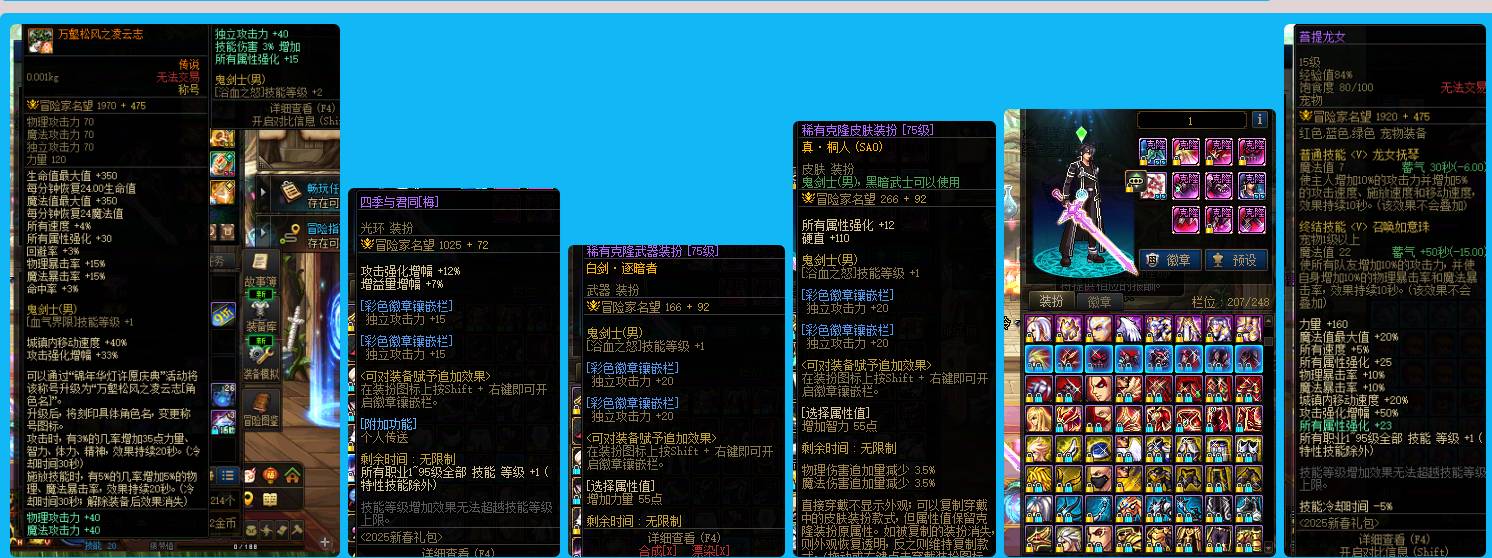Click 稀有克隆皮肤装扮 [75级] header
Viewport: 1492px width, 558px height.
[867, 130]
